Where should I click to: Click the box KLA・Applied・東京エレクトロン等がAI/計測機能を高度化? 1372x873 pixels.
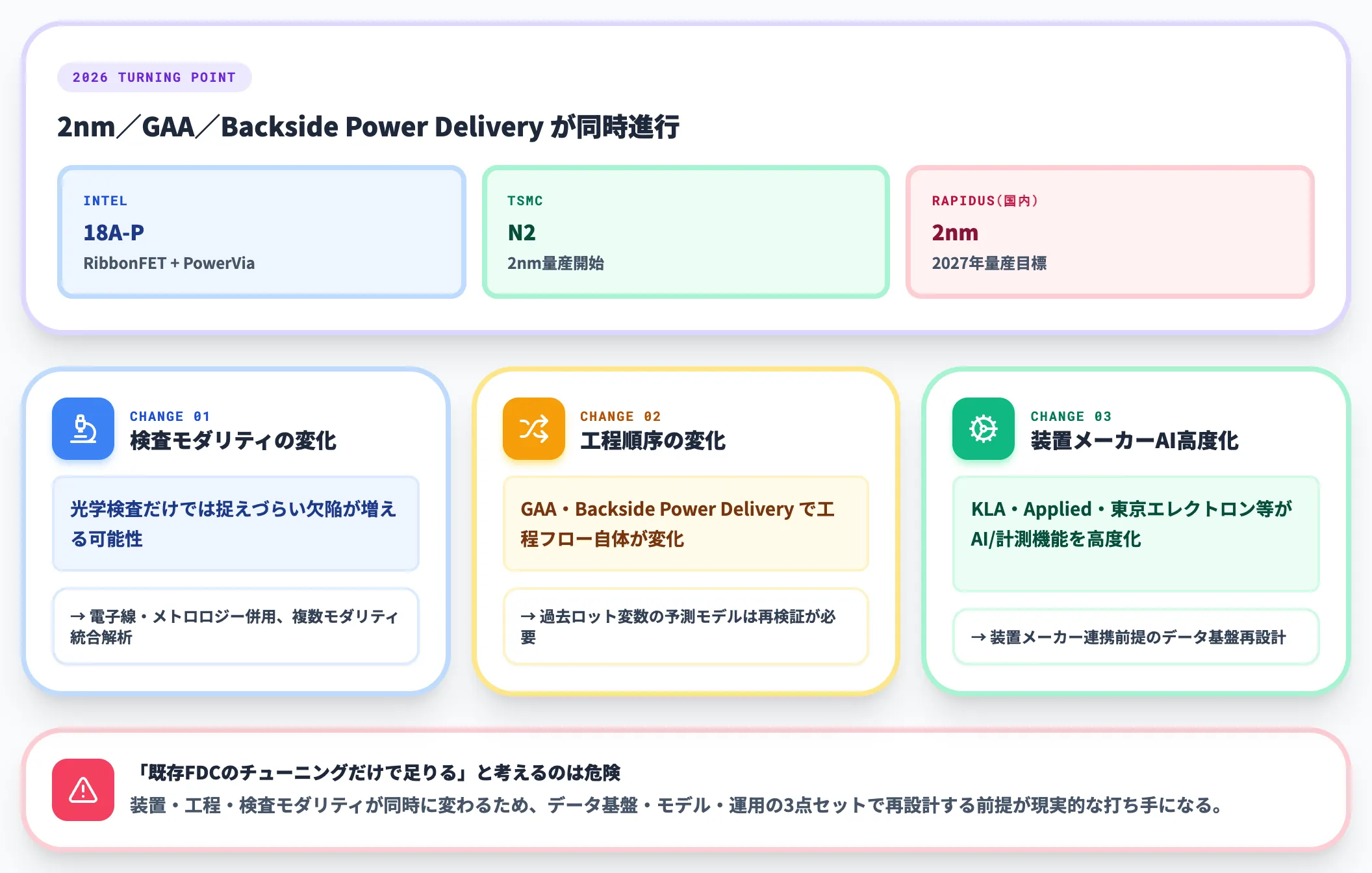pyautogui.click(x=1136, y=534)
